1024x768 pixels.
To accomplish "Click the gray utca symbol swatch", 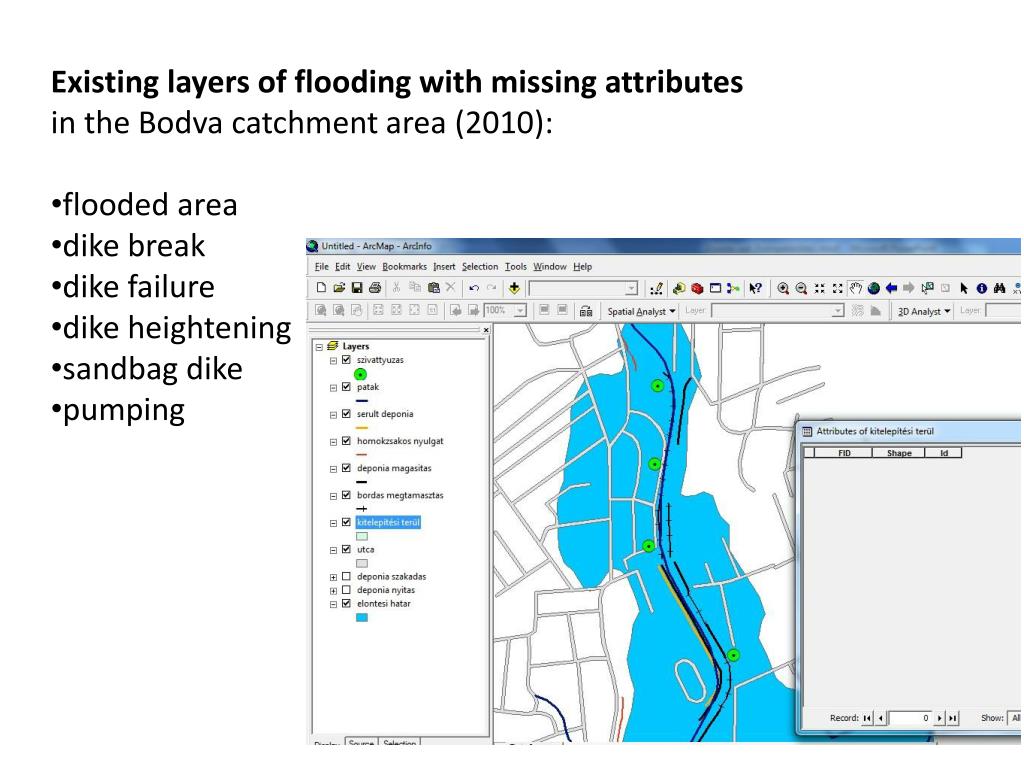I will tap(362, 564).
